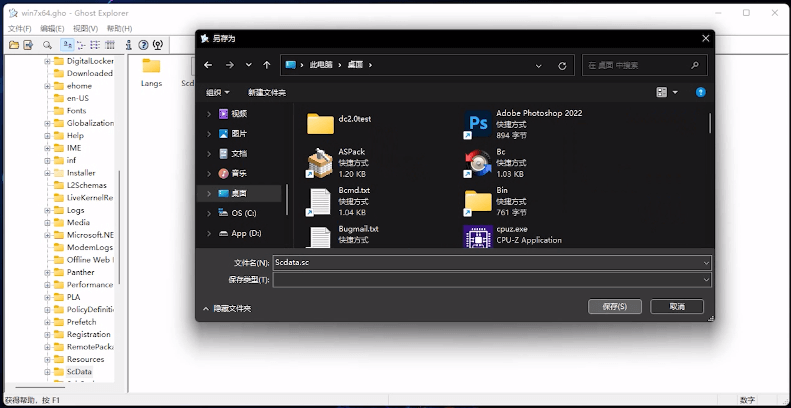Click the question mark Help toolbar icon
The width and height of the screenshot is (791, 408).
click(143, 45)
